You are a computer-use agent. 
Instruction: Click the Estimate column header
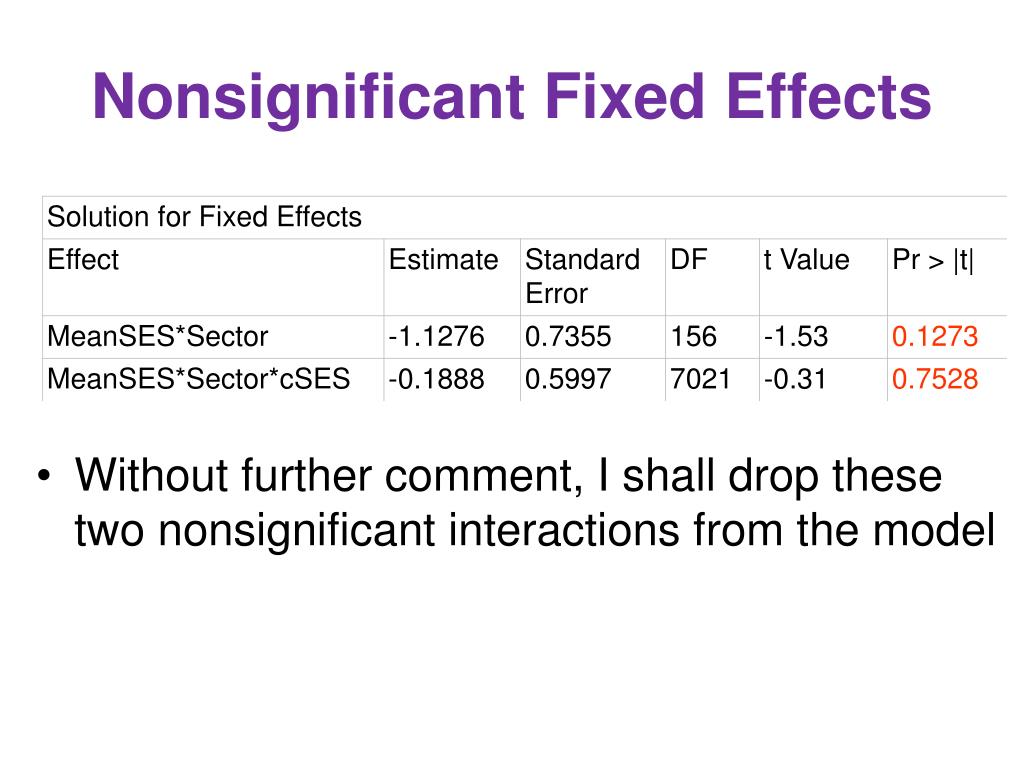(x=443, y=260)
